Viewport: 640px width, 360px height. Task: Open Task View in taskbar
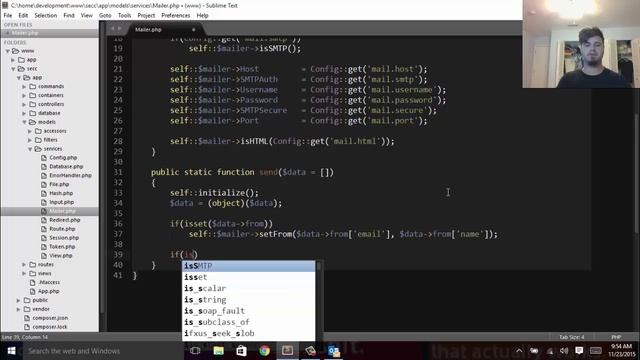click(195, 351)
